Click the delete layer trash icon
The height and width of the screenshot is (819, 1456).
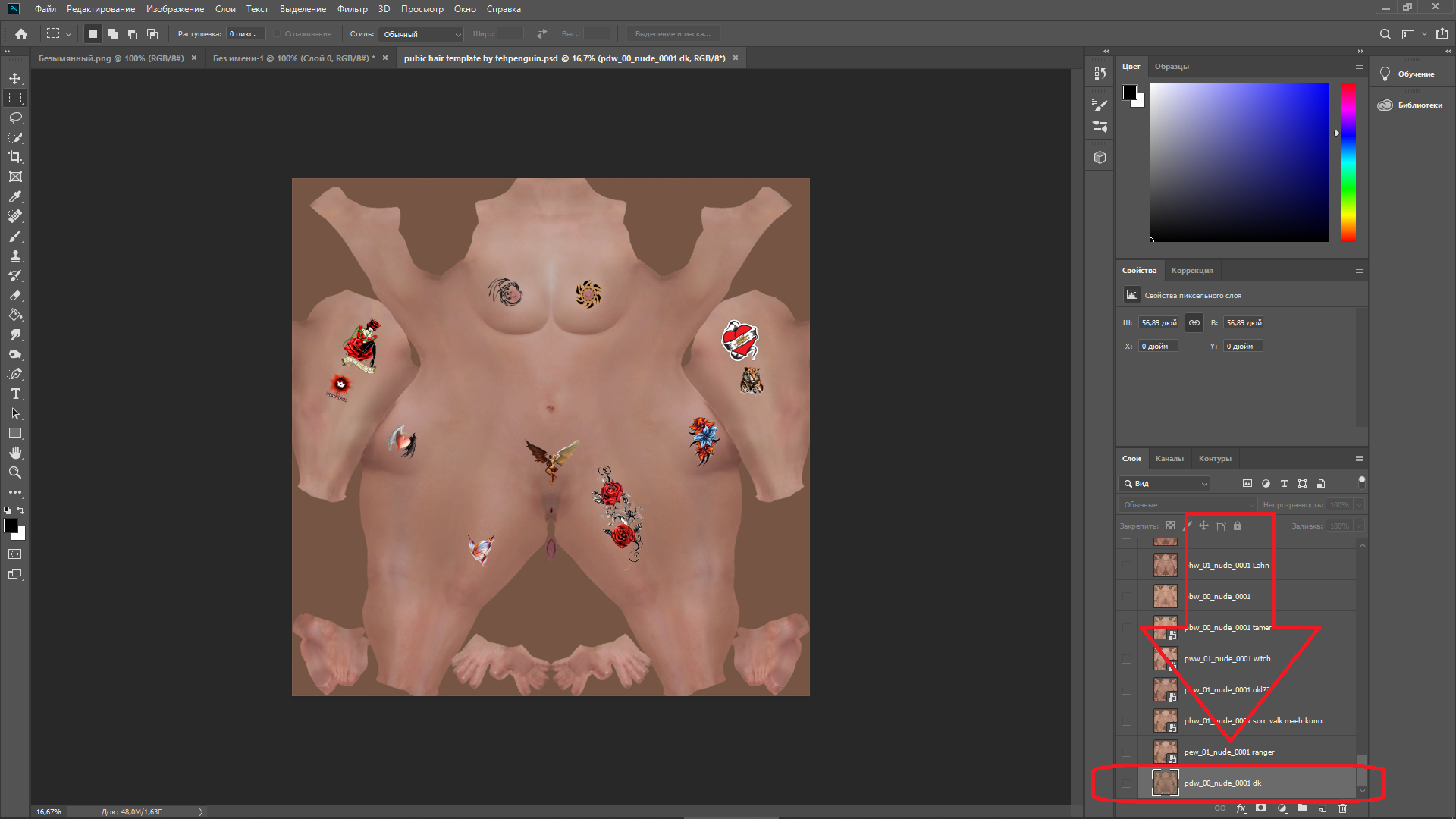click(1342, 808)
